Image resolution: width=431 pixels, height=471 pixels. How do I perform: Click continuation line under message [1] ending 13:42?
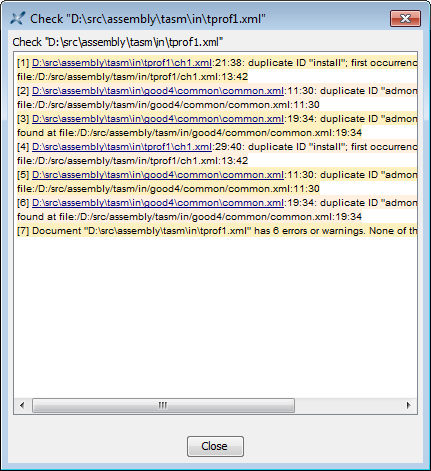(x=133, y=77)
